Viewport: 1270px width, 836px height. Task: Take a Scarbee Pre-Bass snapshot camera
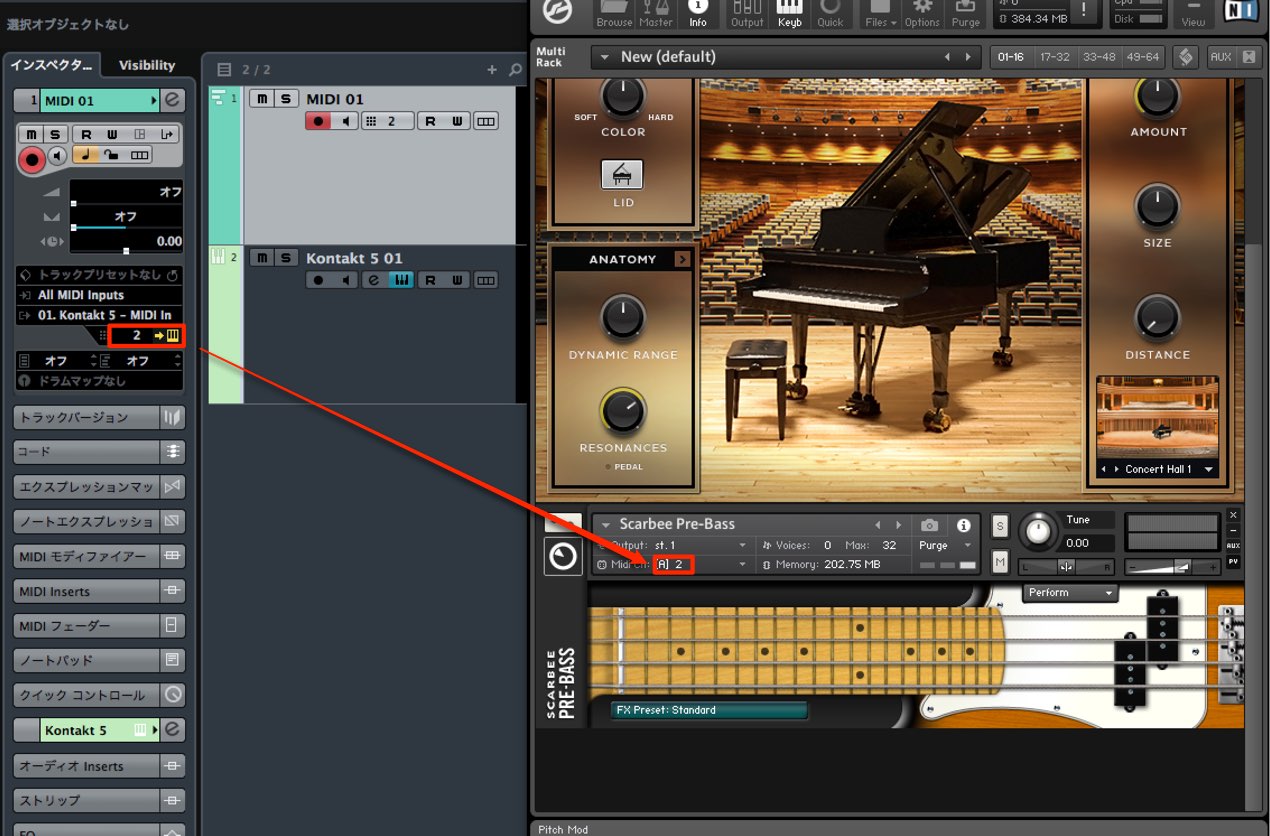click(929, 525)
